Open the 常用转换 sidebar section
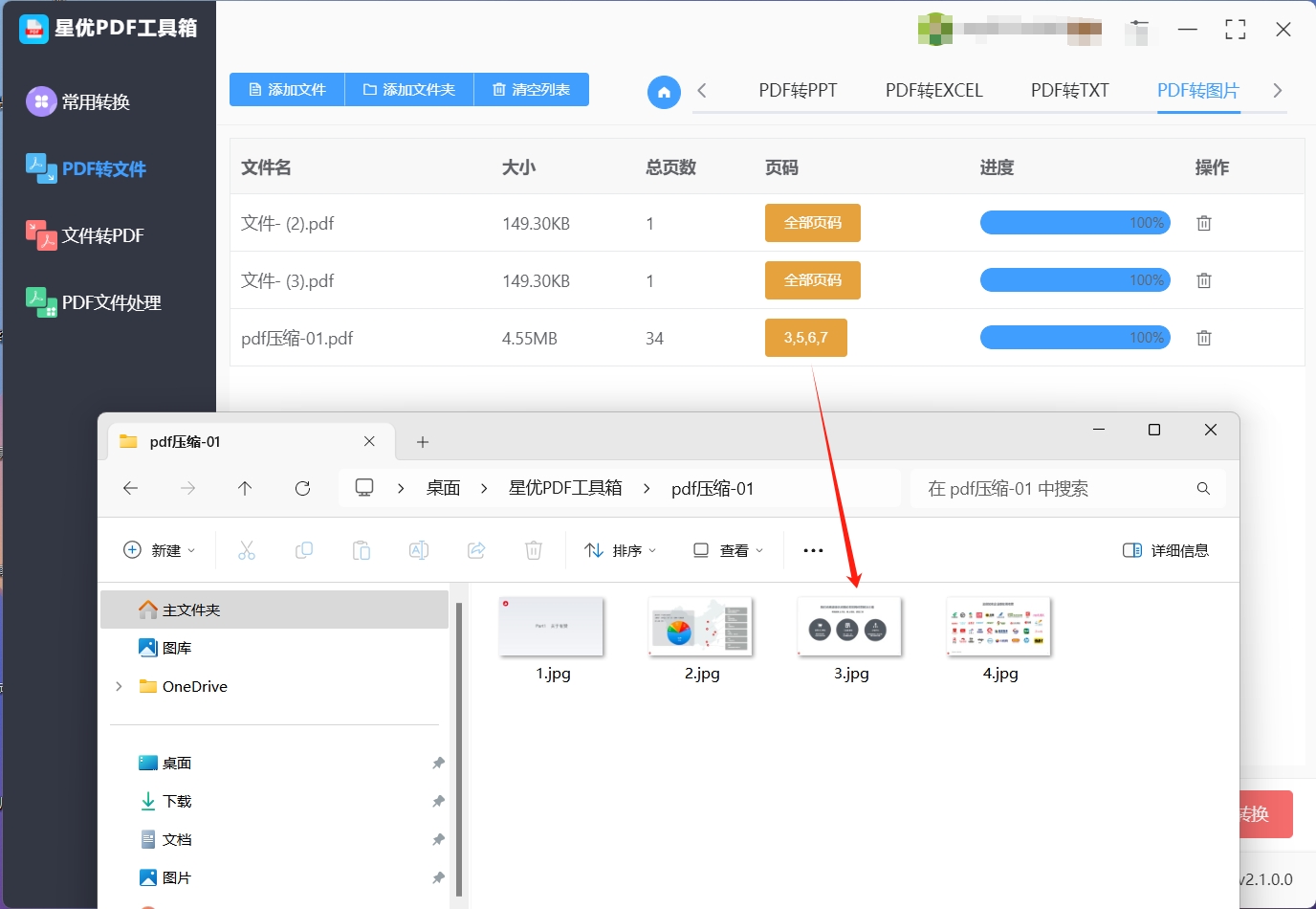The height and width of the screenshot is (909, 1316). pos(78,101)
